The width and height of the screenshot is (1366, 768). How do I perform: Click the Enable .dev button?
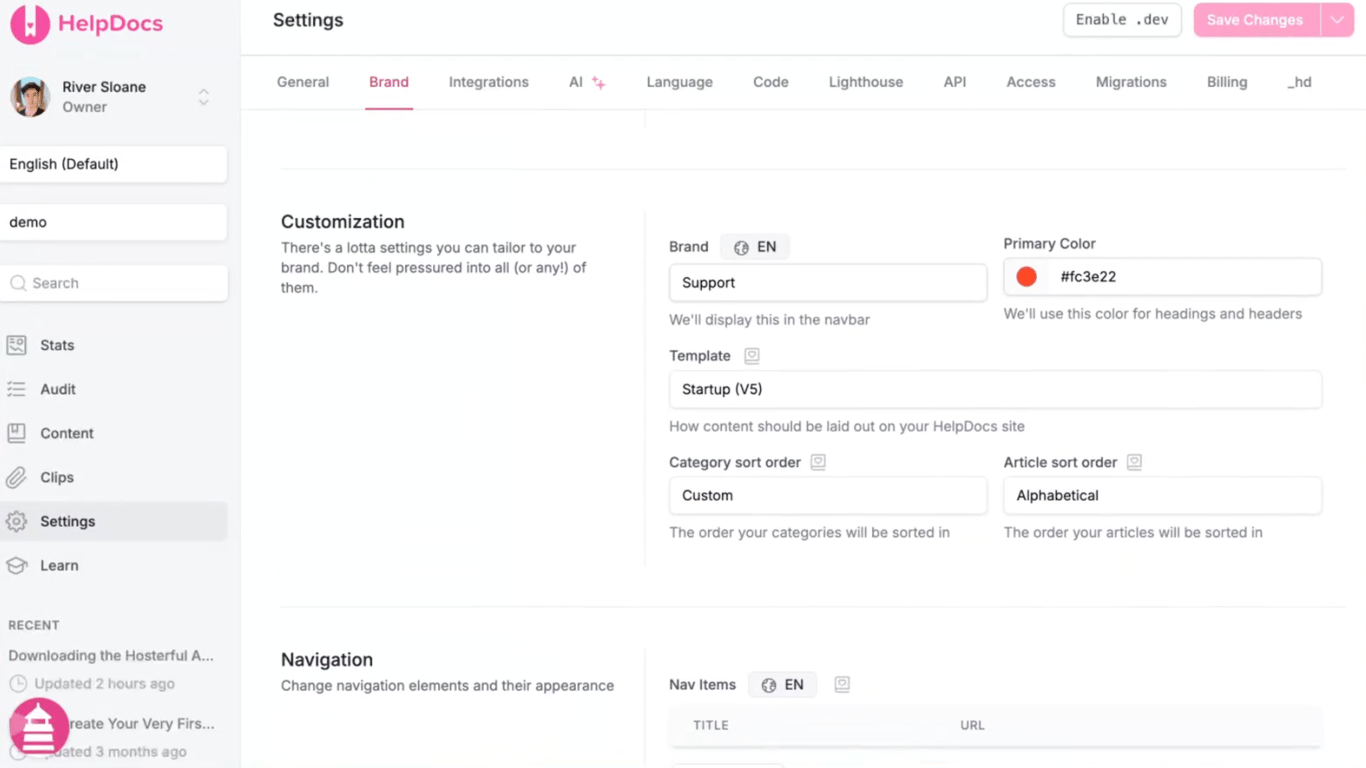pyautogui.click(x=1122, y=19)
